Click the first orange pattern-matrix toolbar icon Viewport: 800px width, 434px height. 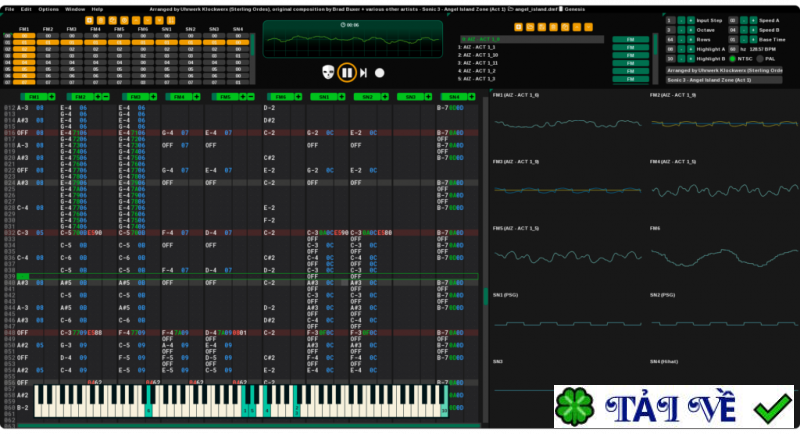pos(89,20)
